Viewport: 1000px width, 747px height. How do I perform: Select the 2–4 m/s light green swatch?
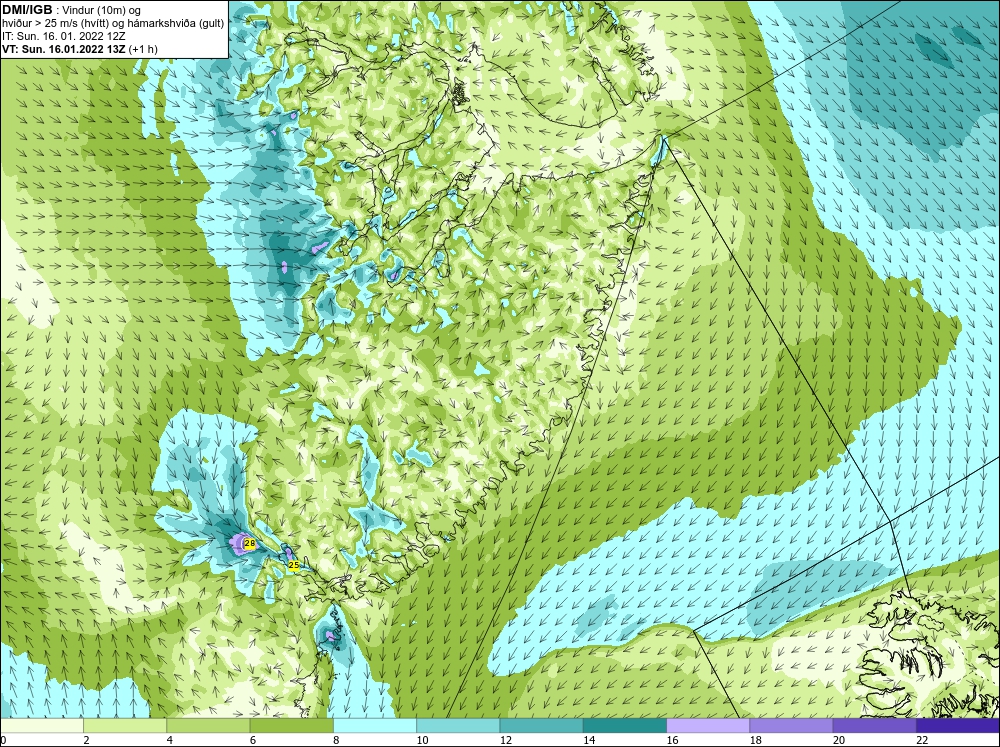[125, 726]
